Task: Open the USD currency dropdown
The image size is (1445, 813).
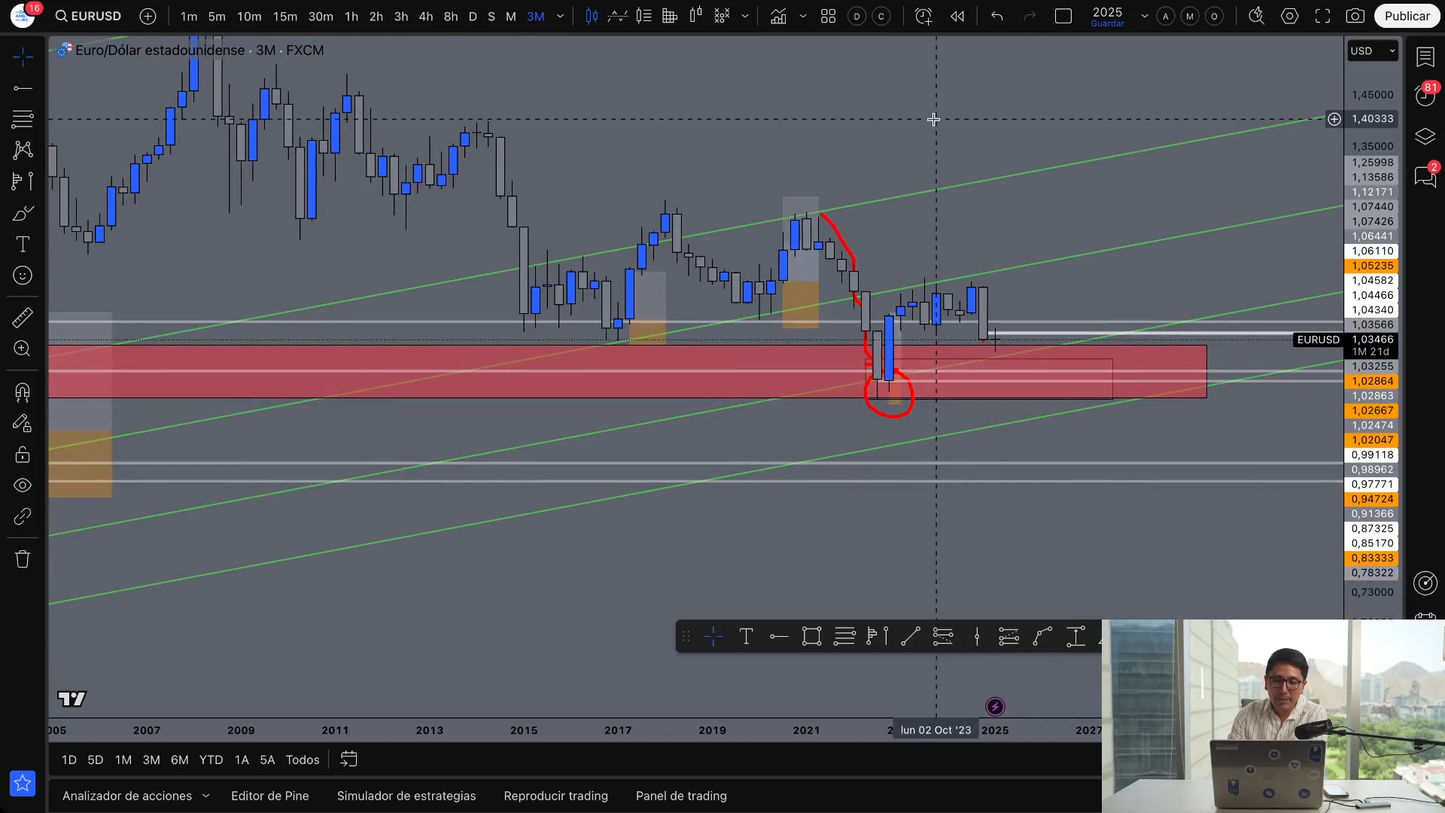Action: click(1372, 51)
